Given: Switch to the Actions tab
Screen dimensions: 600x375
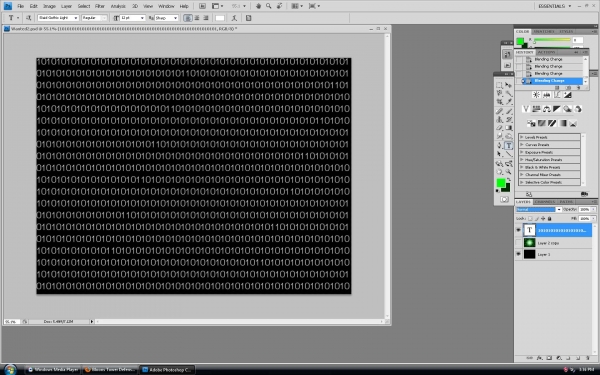Looking at the screenshot, I should [546, 52].
